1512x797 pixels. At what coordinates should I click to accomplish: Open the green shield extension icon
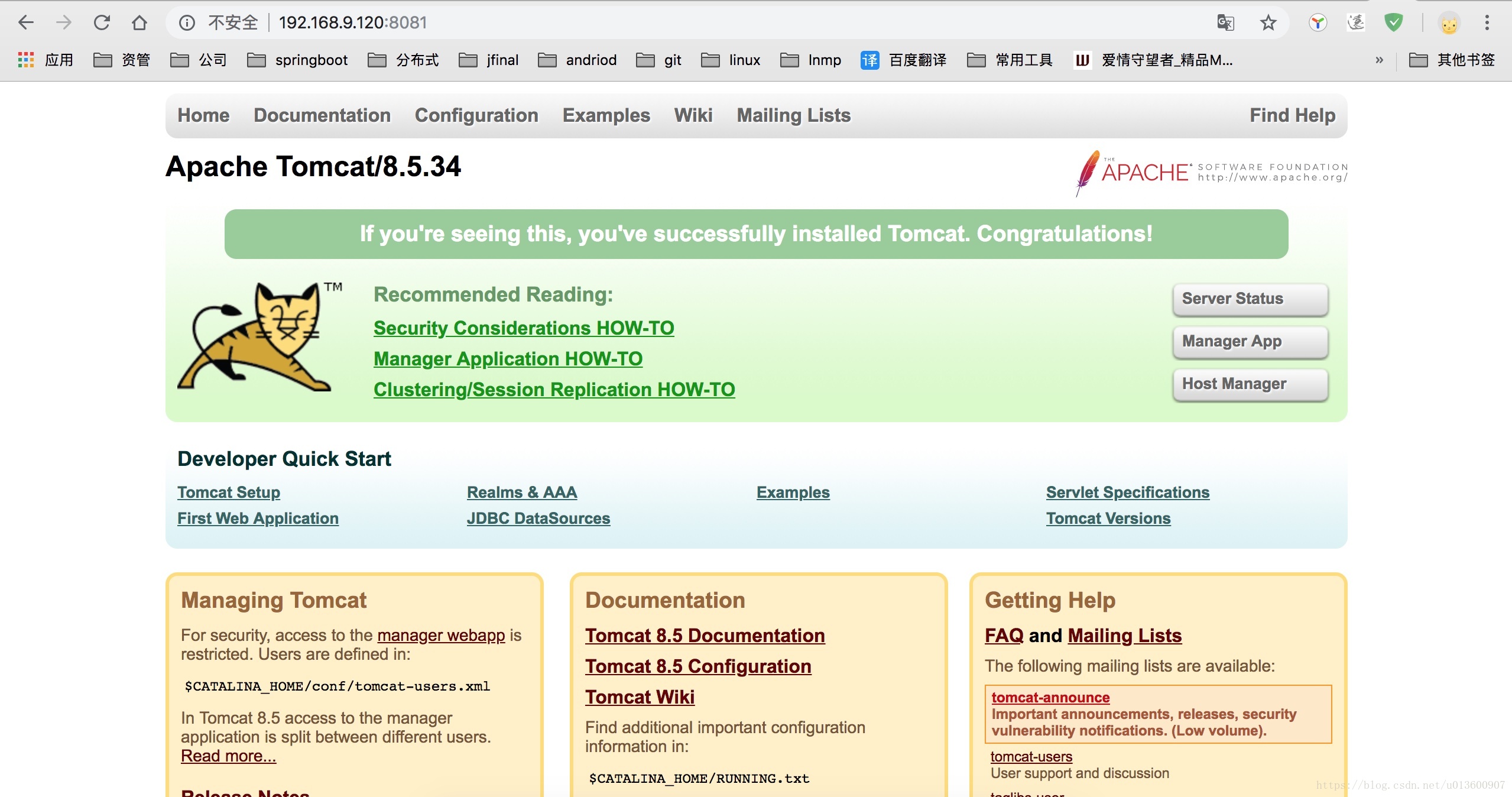tap(1394, 22)
